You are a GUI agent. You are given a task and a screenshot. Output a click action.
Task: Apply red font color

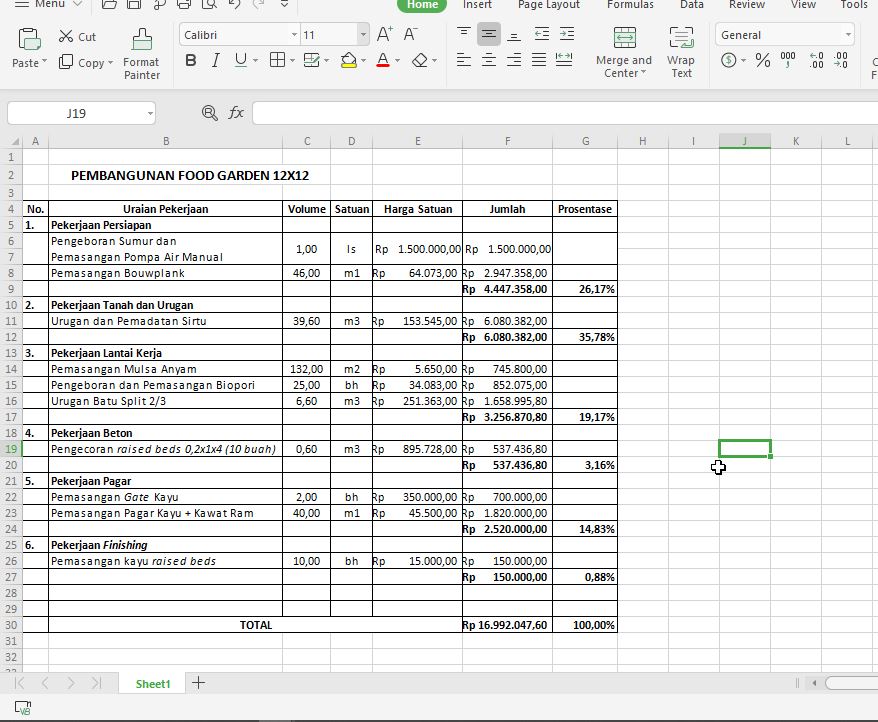[x=383, y=60]
